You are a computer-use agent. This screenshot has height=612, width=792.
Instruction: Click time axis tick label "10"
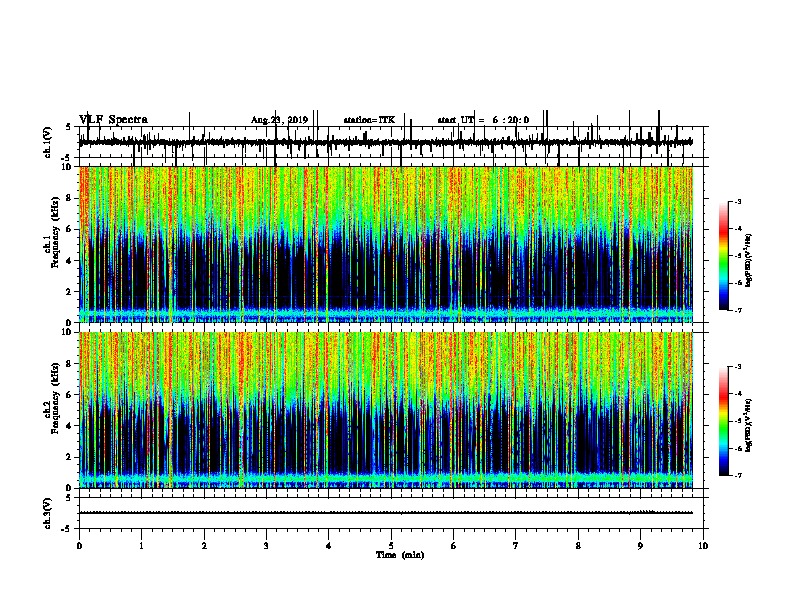[x=703, y=546]
